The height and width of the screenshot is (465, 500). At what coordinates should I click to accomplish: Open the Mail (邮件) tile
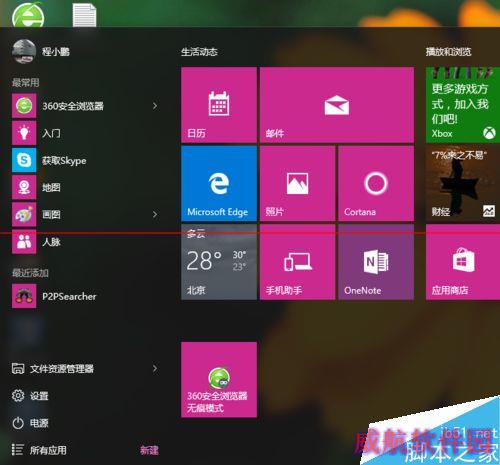(337, 105)
